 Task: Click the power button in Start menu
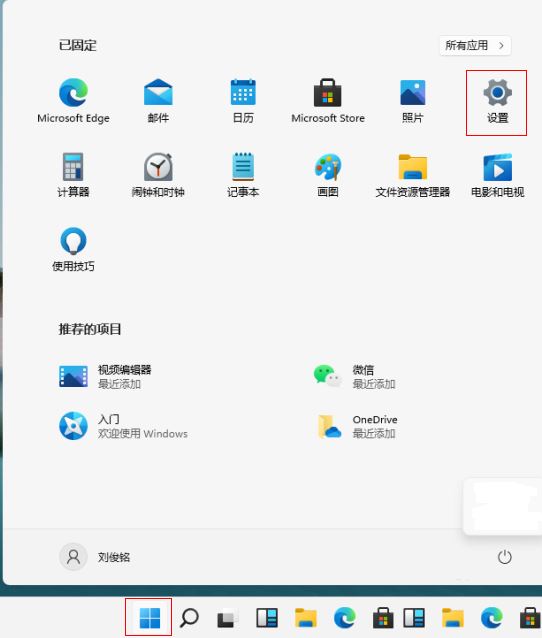point(505,557)
